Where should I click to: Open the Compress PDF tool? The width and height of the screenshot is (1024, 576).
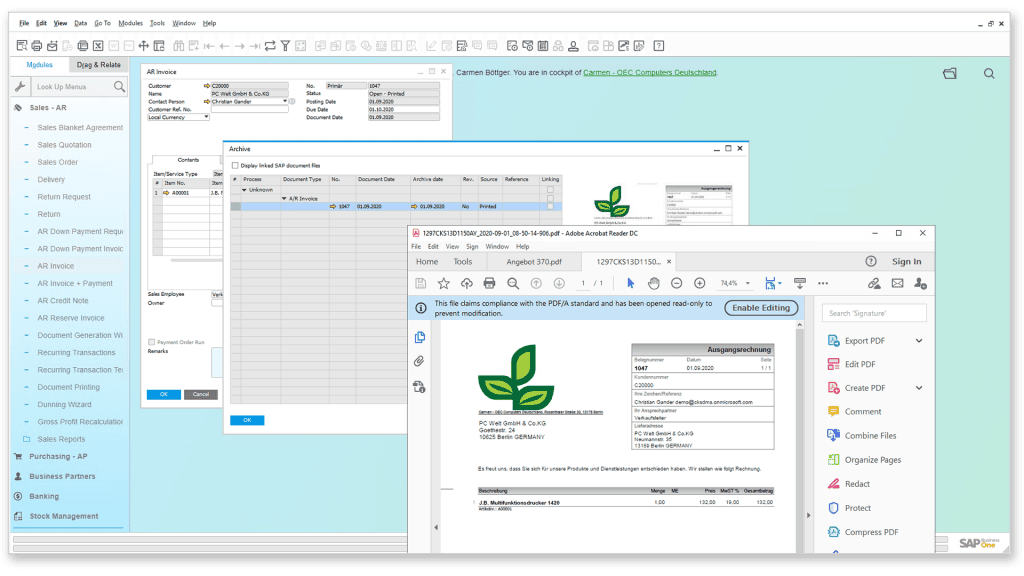point(863,532)
